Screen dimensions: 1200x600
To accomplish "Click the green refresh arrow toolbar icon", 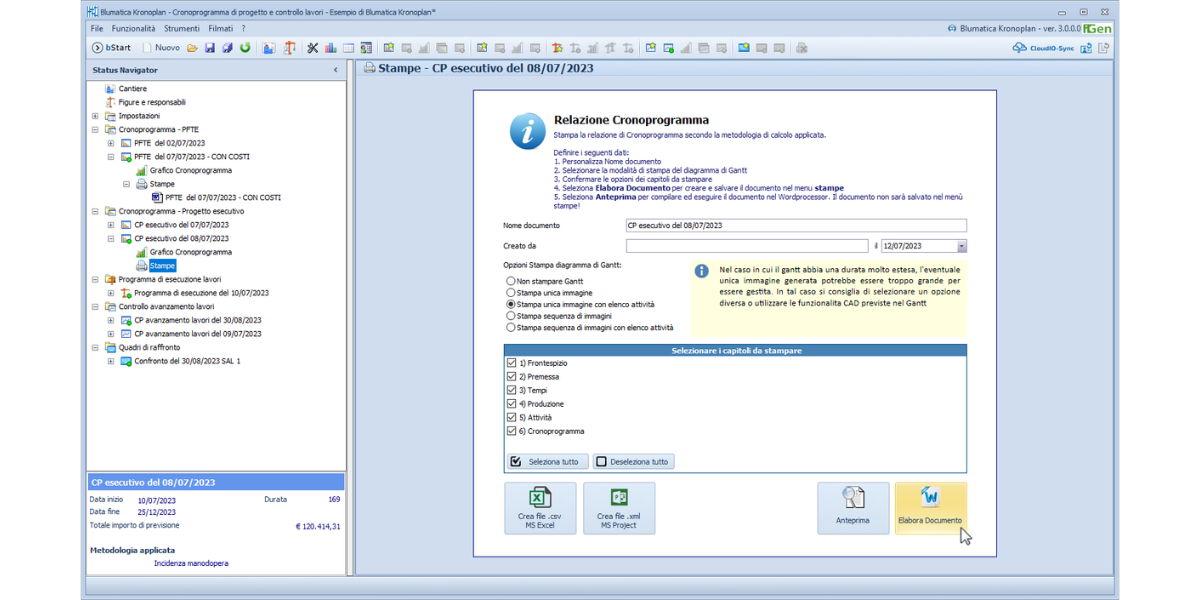I will 245,48.
